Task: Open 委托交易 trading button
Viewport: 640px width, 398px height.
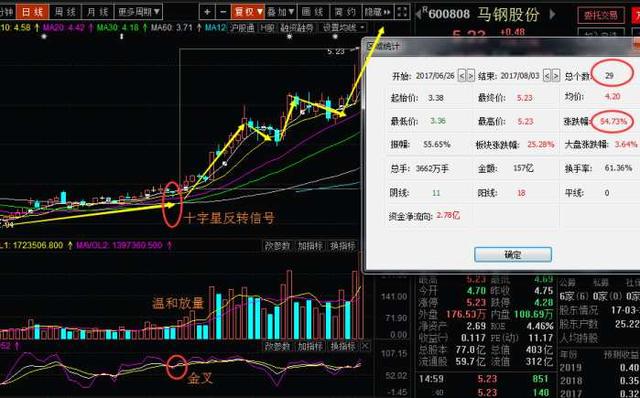Action: click(x=601, y=16)
